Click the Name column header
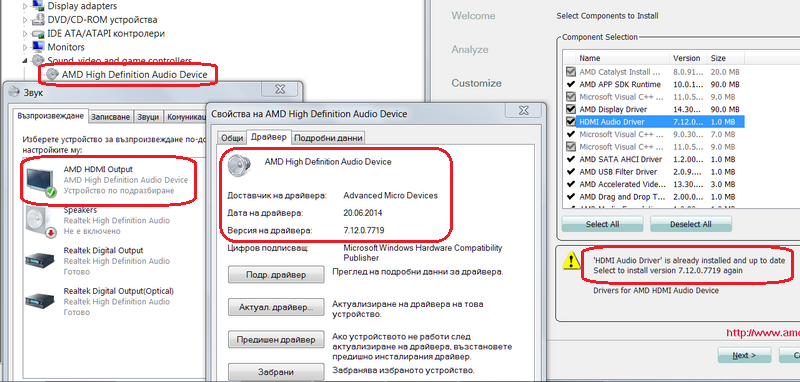 [x=590, y=58]
